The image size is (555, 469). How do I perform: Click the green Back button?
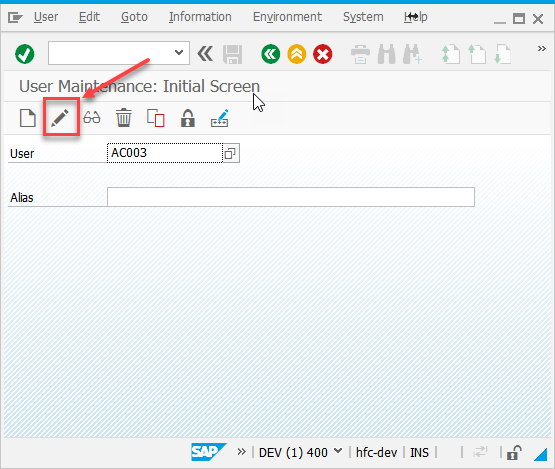pyautogui.click(x=271, y=54)
